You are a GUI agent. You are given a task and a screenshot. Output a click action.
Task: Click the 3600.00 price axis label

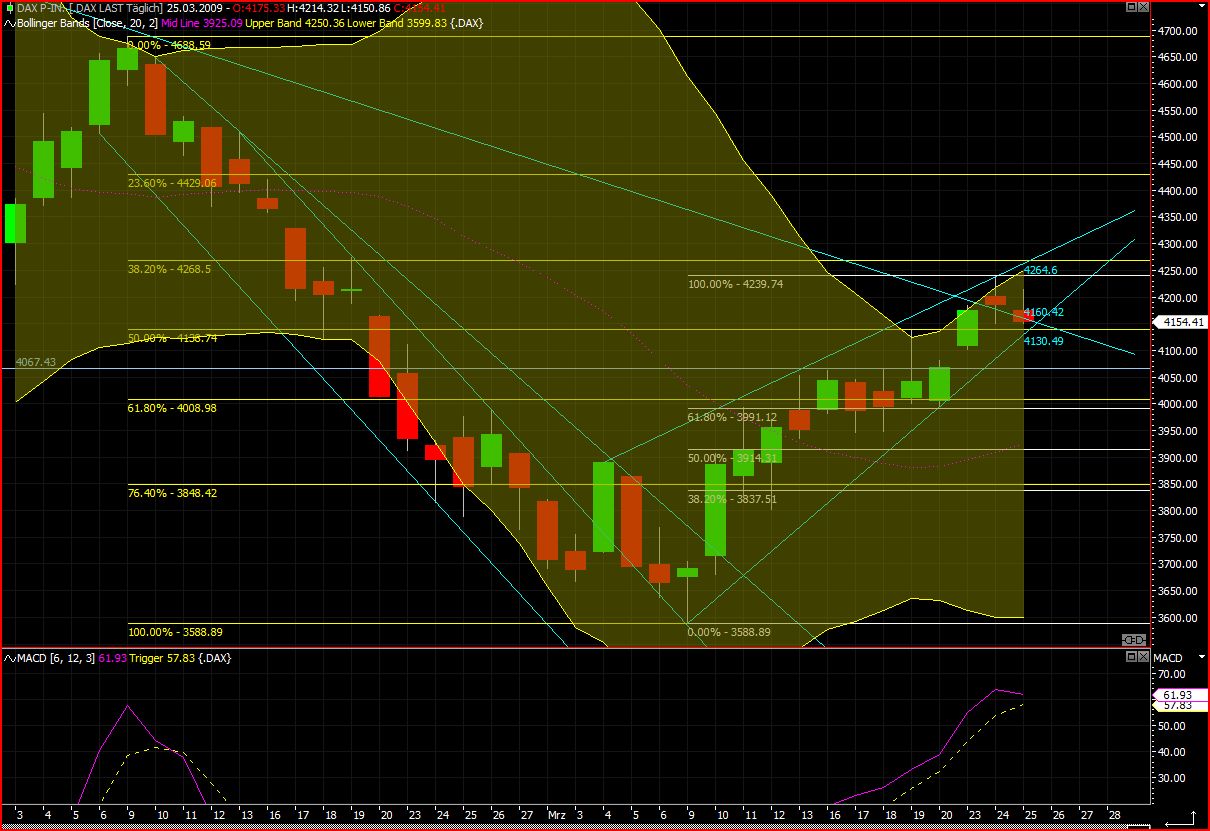[1179, 618]
